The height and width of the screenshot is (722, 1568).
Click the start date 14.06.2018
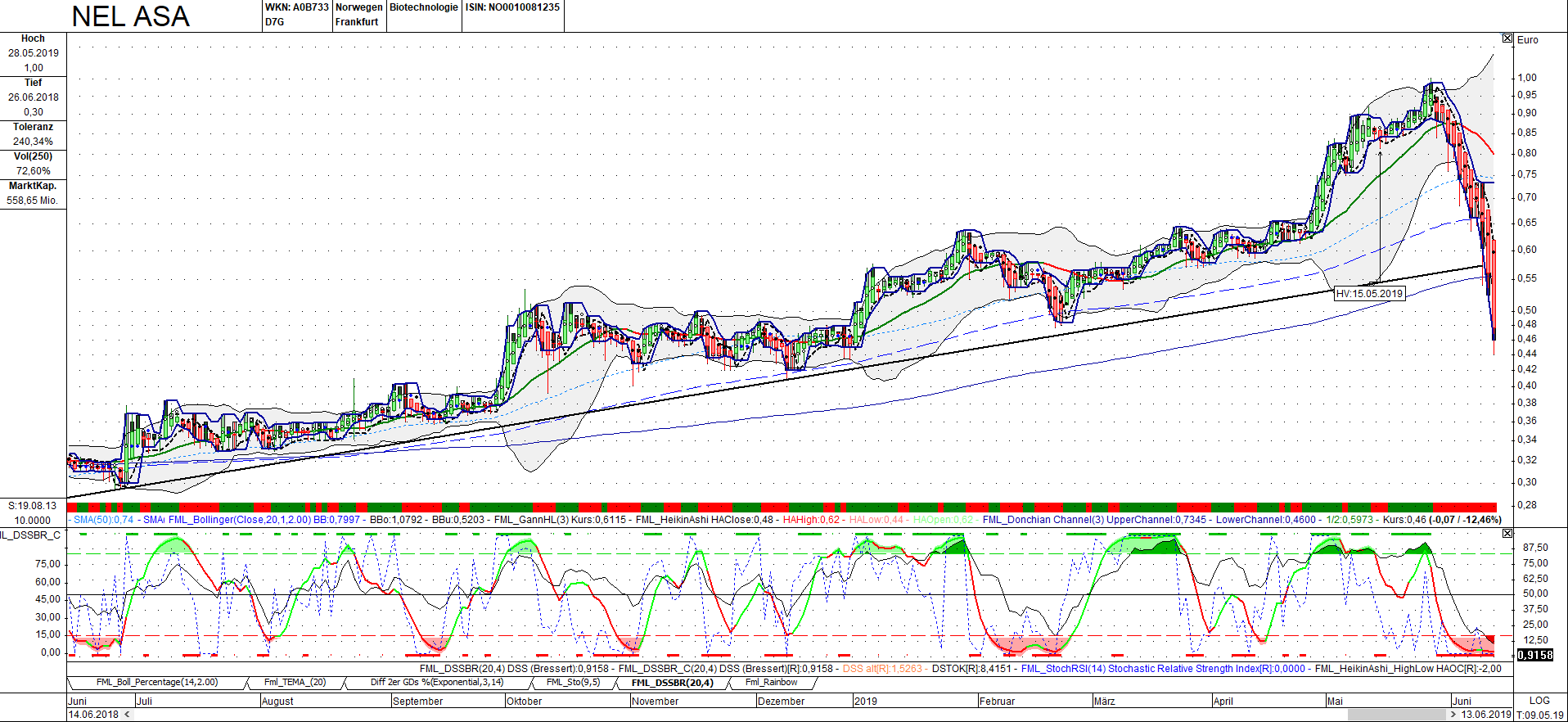click(93, 715)
